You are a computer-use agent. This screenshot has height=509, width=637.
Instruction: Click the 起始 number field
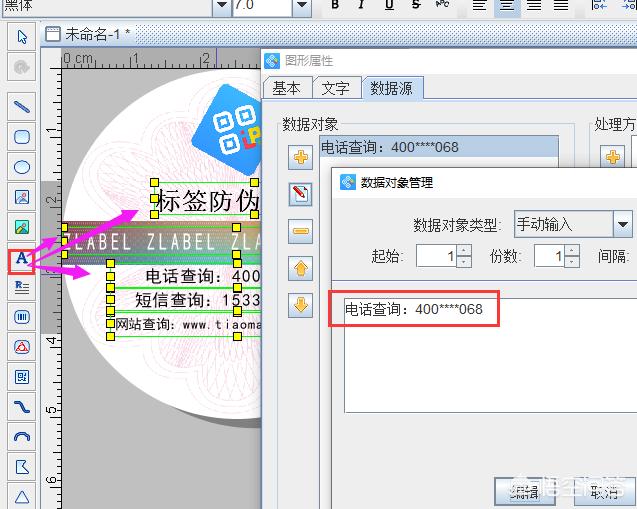(x=437, y=256)
